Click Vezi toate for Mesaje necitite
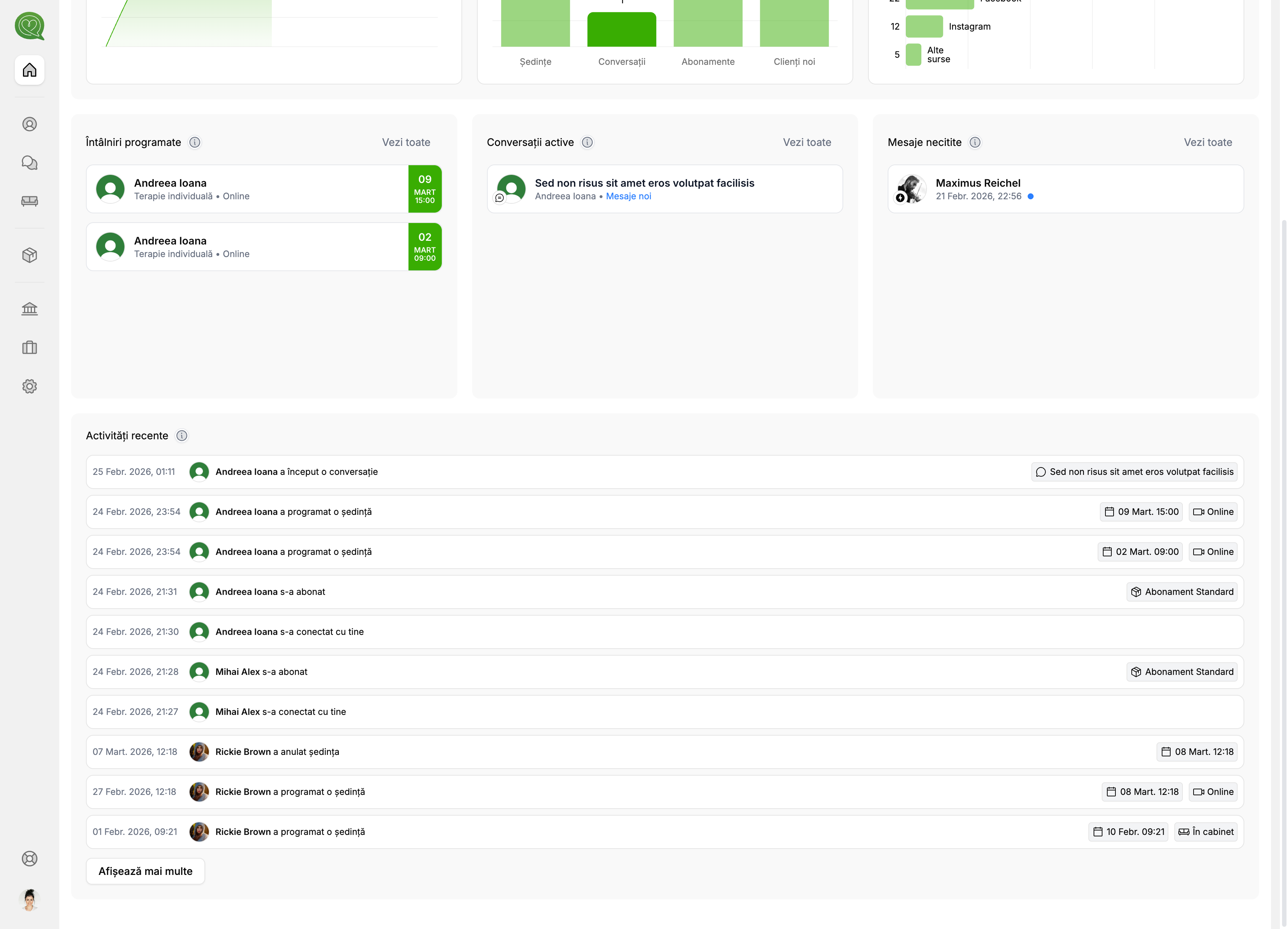This screenshot has width=1288, height=929. [1207, 142]
